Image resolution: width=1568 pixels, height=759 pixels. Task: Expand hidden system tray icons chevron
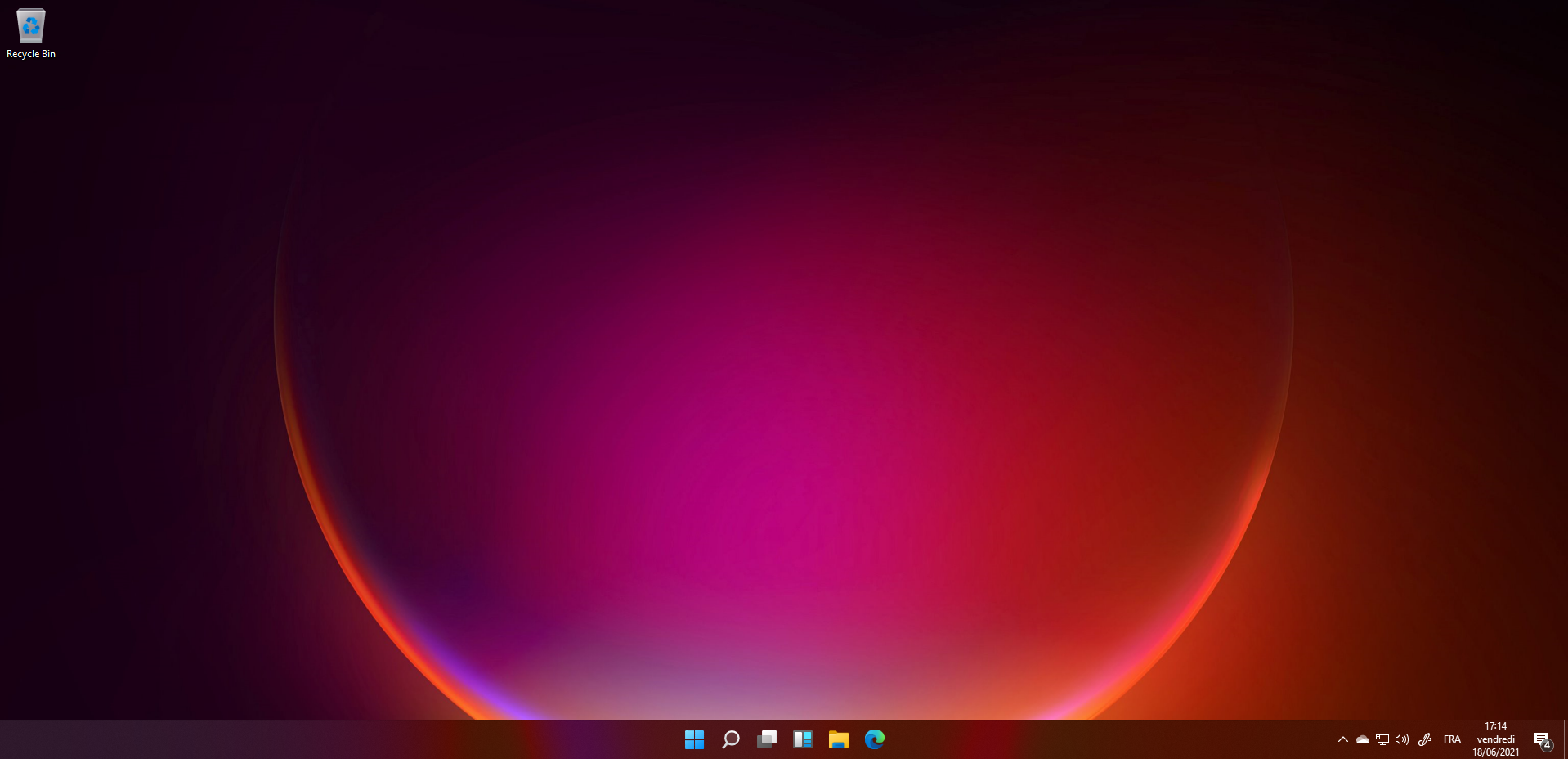pyautogui.click(x=1342, y=739)
